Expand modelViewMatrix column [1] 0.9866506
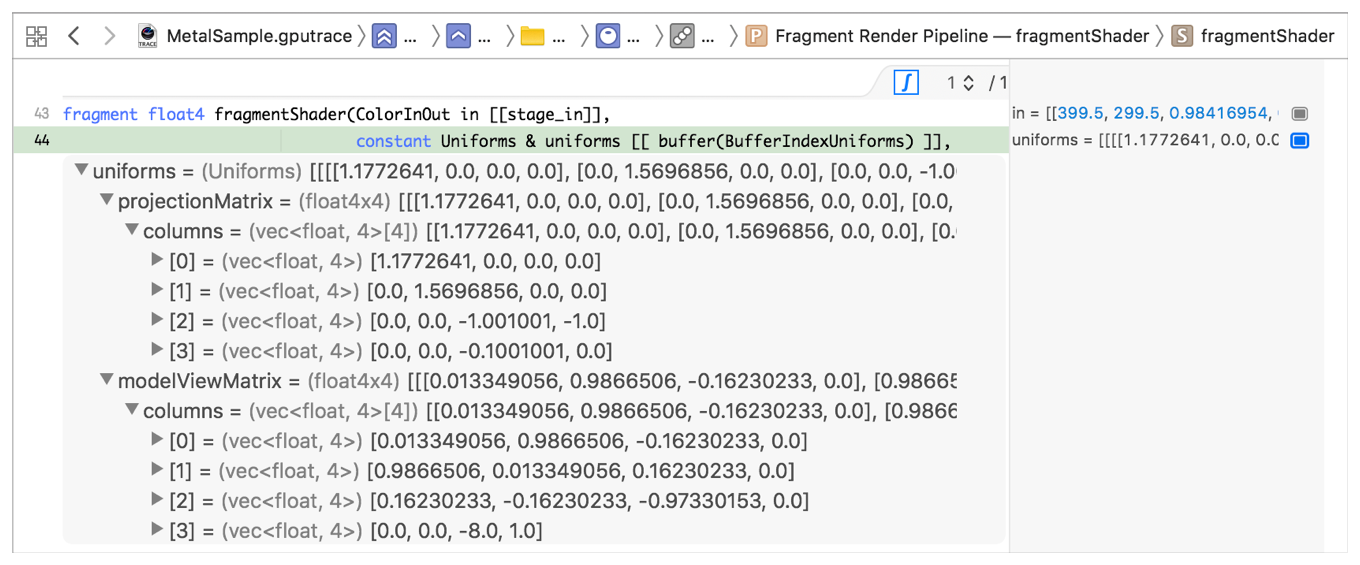 pyautogui.click(x=157, y=469)
